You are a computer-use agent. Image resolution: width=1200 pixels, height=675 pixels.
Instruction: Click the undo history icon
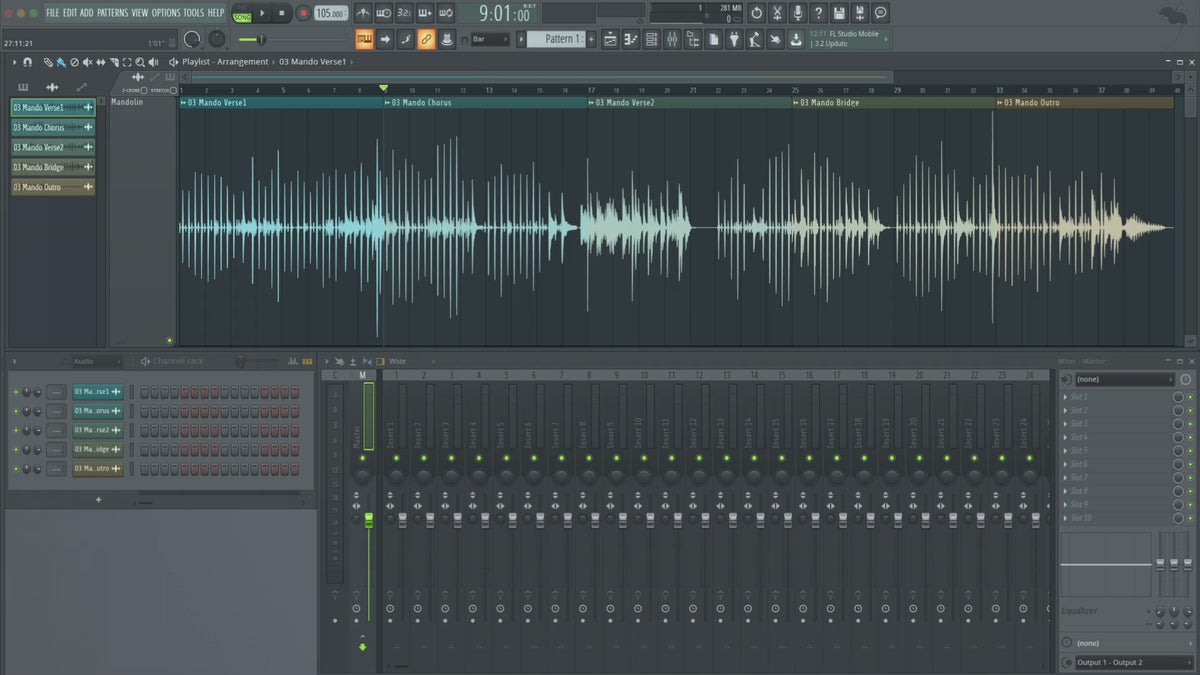(756, 13)
